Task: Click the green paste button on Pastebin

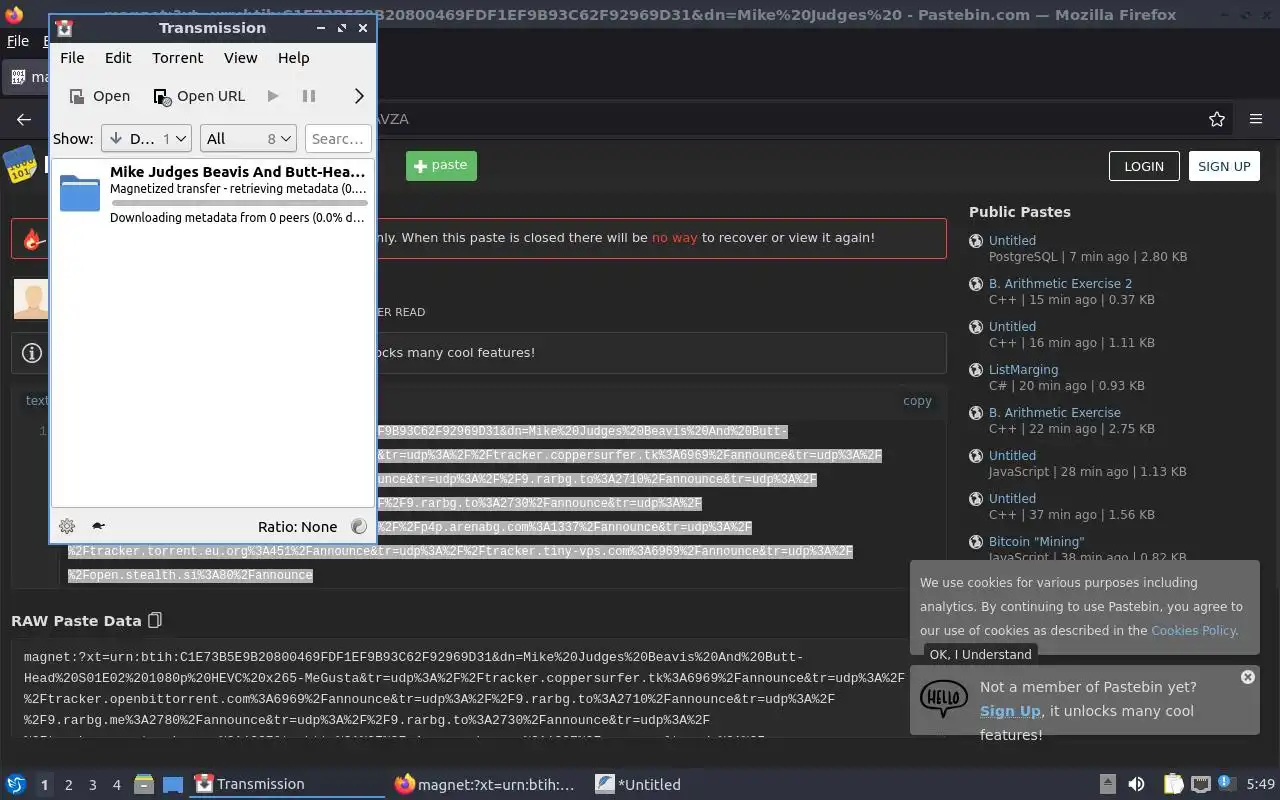Action: [441, 166]
